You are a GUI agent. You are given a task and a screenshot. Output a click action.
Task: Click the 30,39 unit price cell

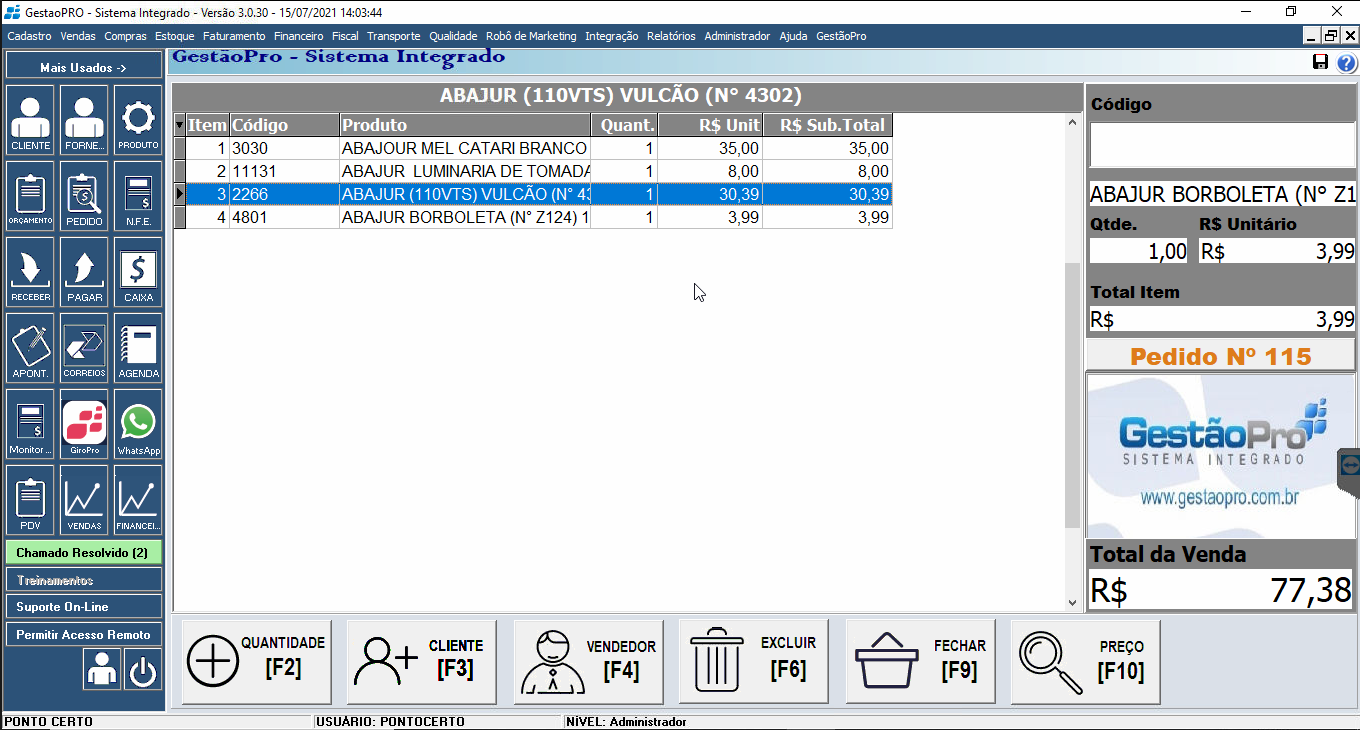[710, 194]
